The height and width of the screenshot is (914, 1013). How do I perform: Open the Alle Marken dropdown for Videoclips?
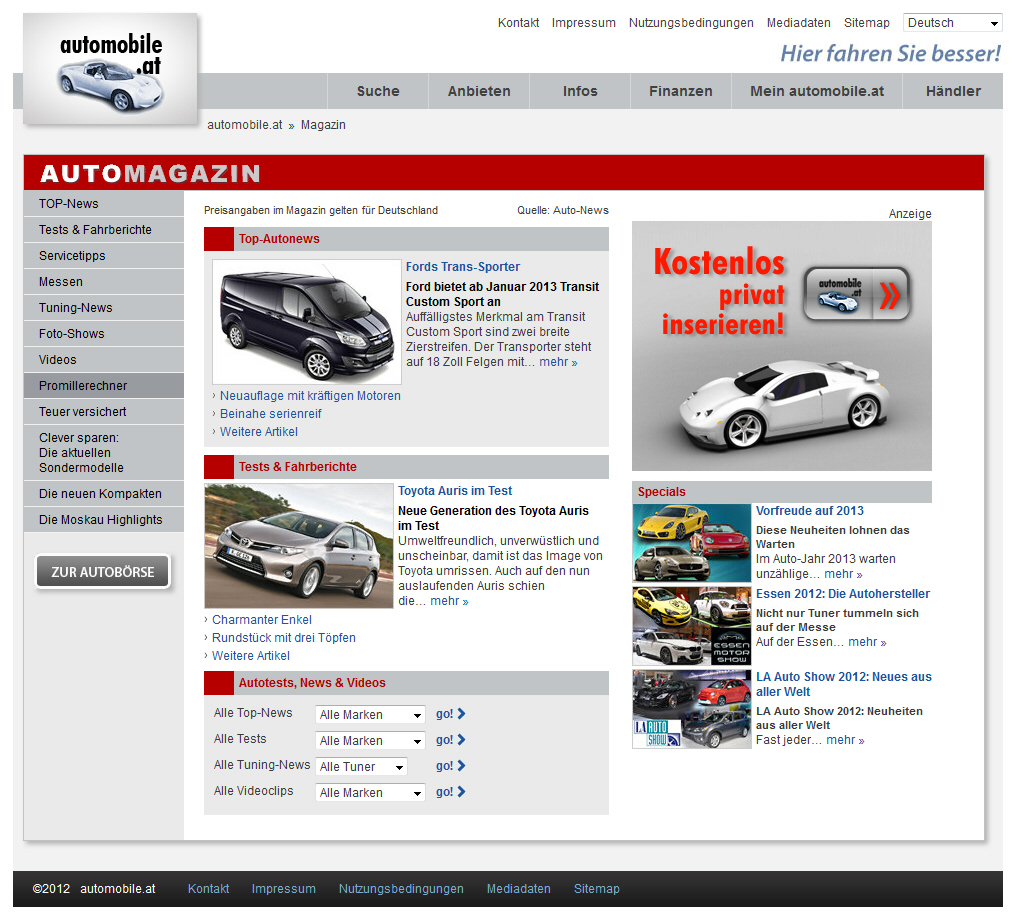click(370, 793)
